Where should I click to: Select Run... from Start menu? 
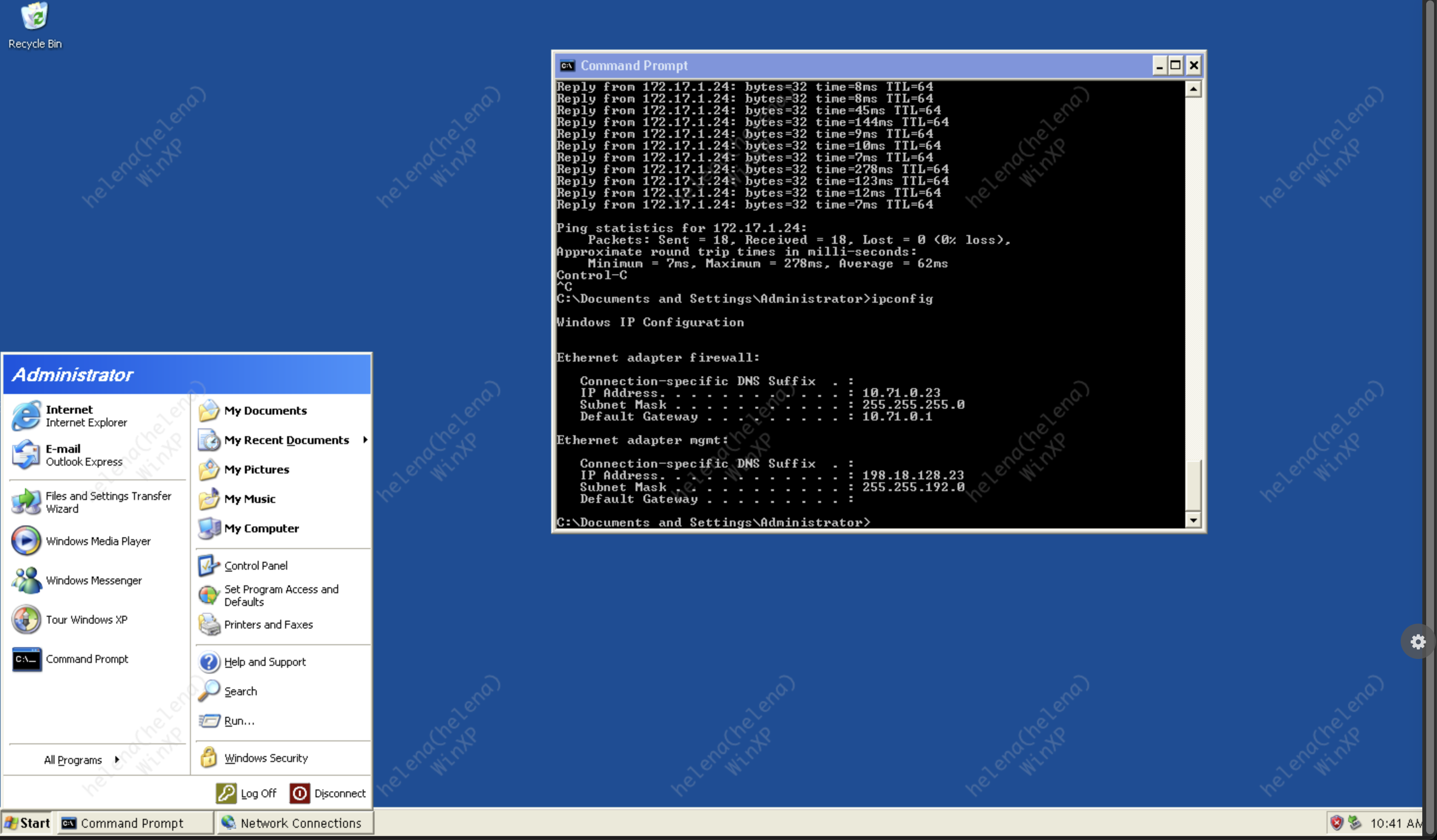click(x=239, y=720)
